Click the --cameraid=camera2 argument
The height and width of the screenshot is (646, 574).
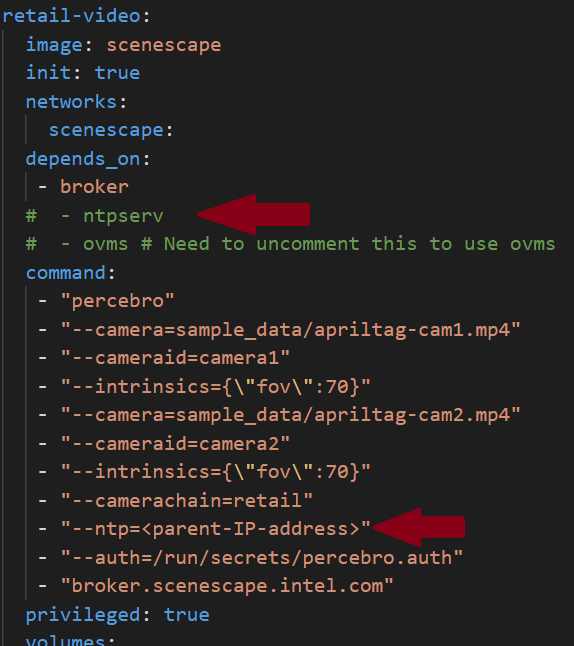tap(175, 444)
